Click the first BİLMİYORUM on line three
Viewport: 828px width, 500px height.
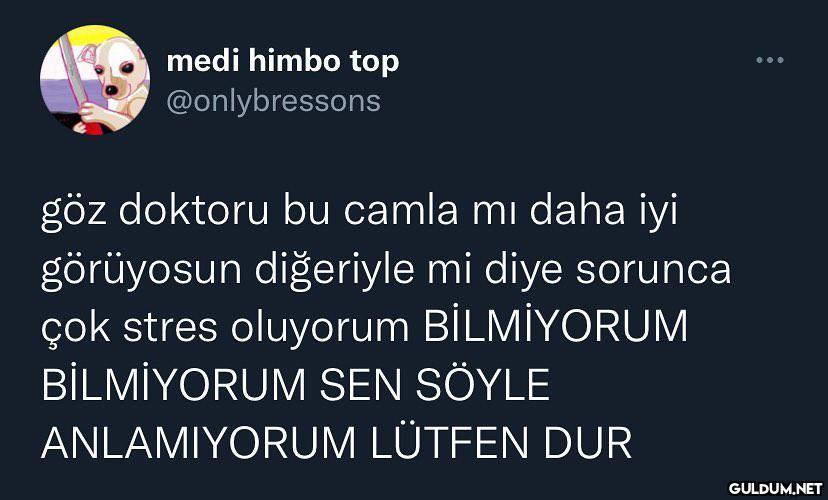(x=556, y=327)
